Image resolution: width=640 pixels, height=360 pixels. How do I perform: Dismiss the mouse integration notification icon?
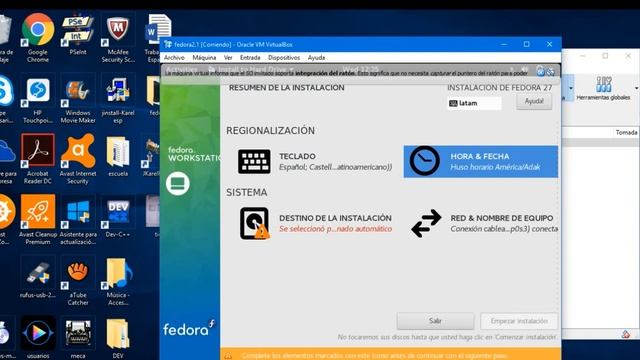550,72
